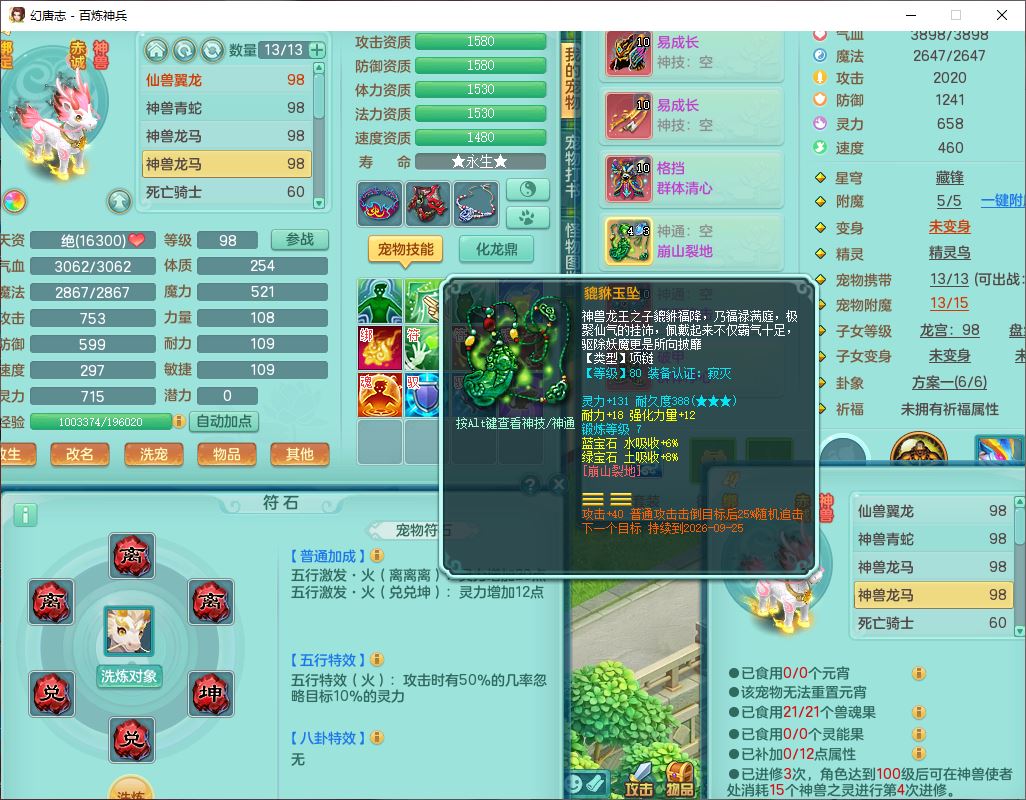The height and width of the screenshot is (800, 1026).
Task: Select 神兽青蛇 in top pet list
Action: (x=225, y=107)
